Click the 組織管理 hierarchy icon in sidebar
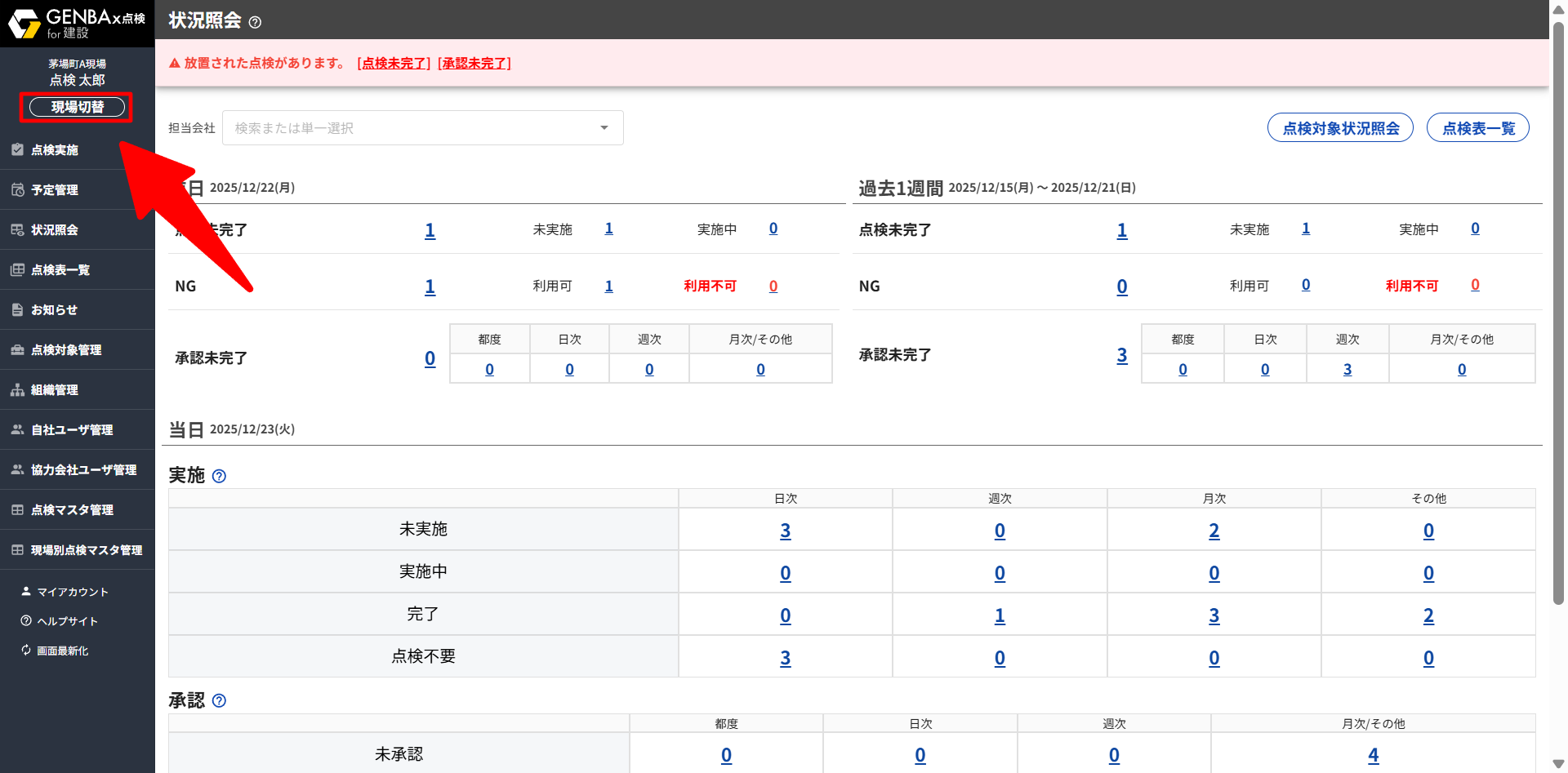1568x773 pixels. click(x=17, y=389)
